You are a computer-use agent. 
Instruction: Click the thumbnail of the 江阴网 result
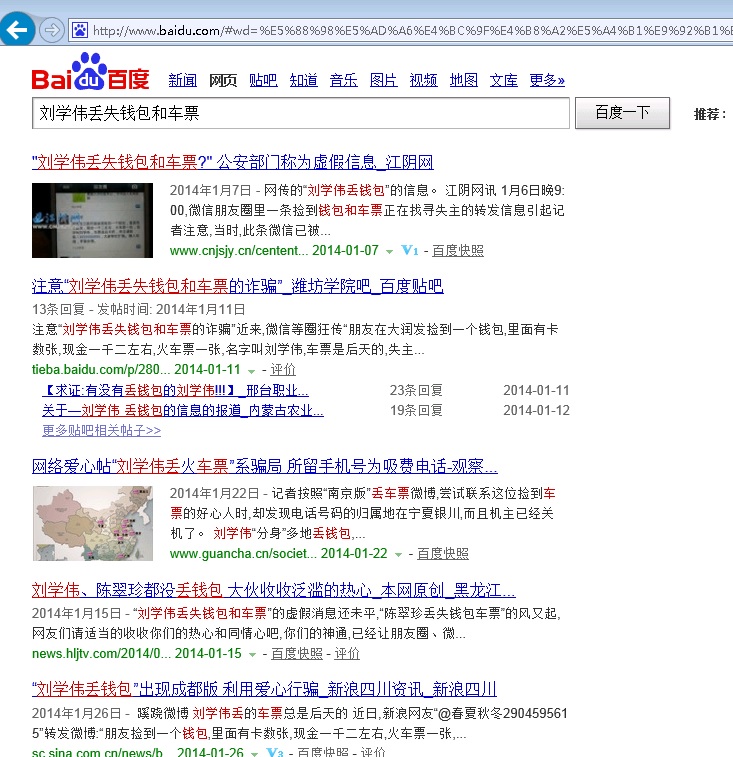(92, 220)
